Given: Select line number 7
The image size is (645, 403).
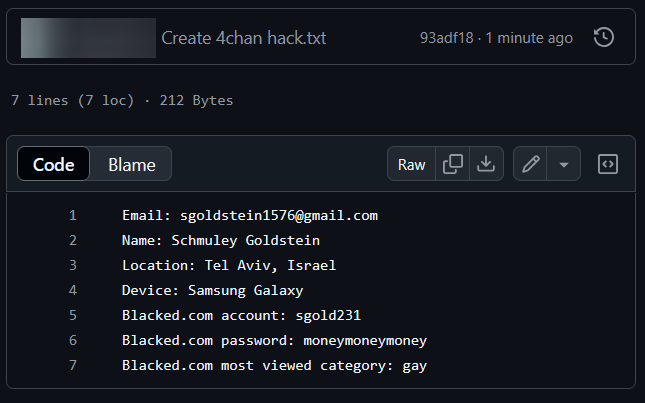Looking at the screenshot, I should coord(73,365).
